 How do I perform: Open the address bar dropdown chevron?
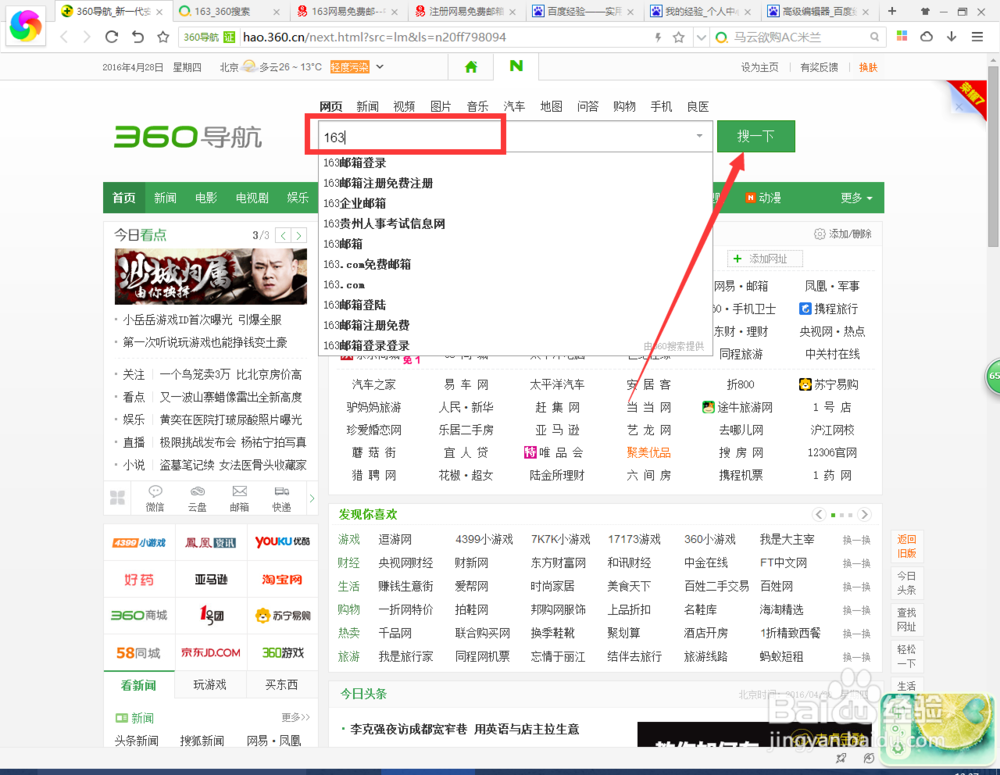(701, 37)
